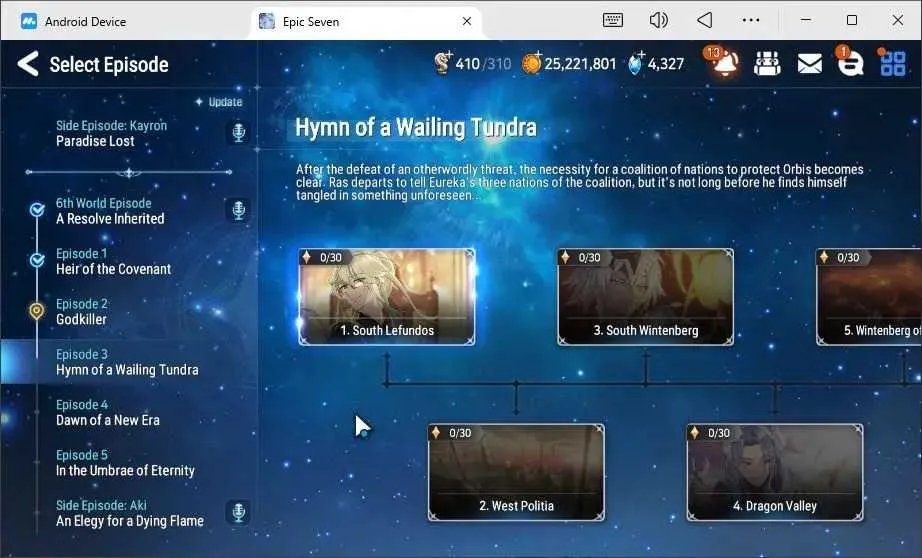This screenshot has height=558, width=922.
Task: Open chapter 4. Dragon Valley
Action: pyautogui.click(x=775, y=472)
